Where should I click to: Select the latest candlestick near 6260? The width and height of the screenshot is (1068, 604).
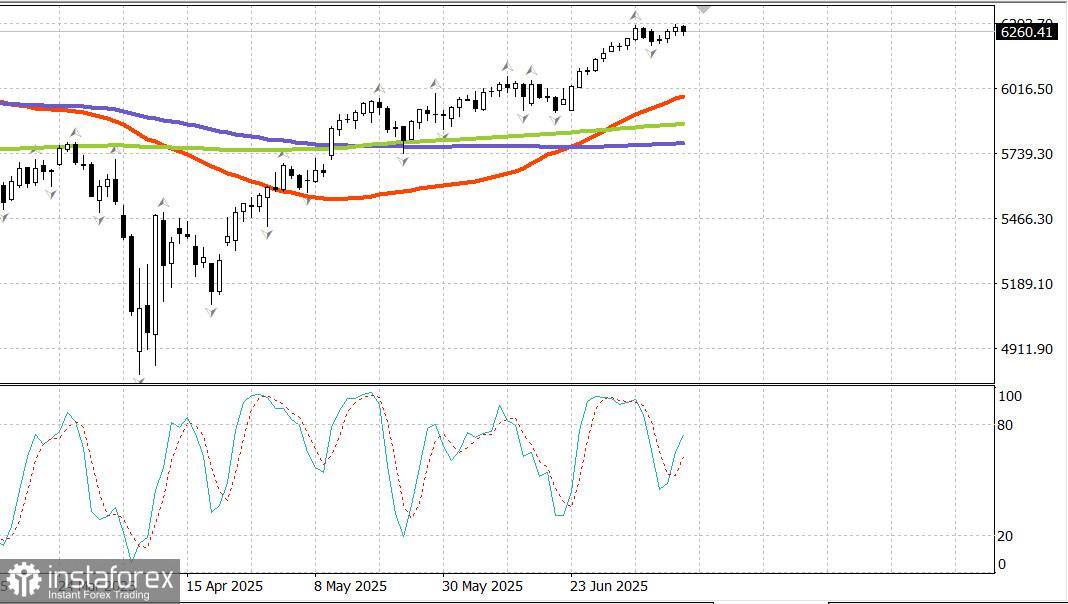tap(683, 29)
